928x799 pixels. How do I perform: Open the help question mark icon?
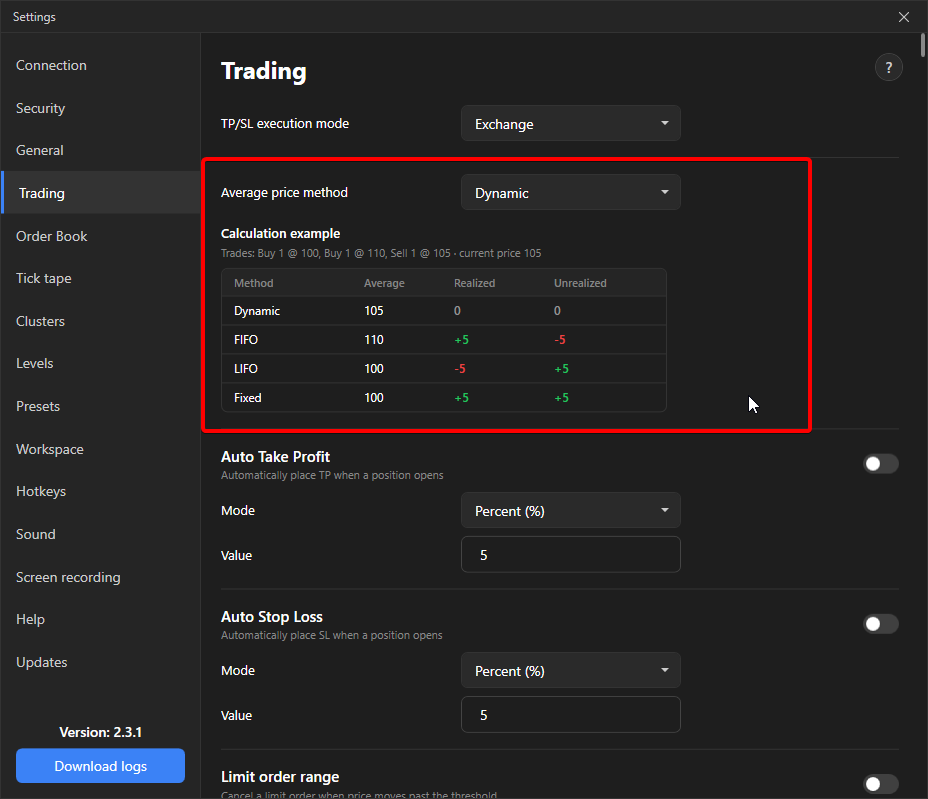[888, 67]
